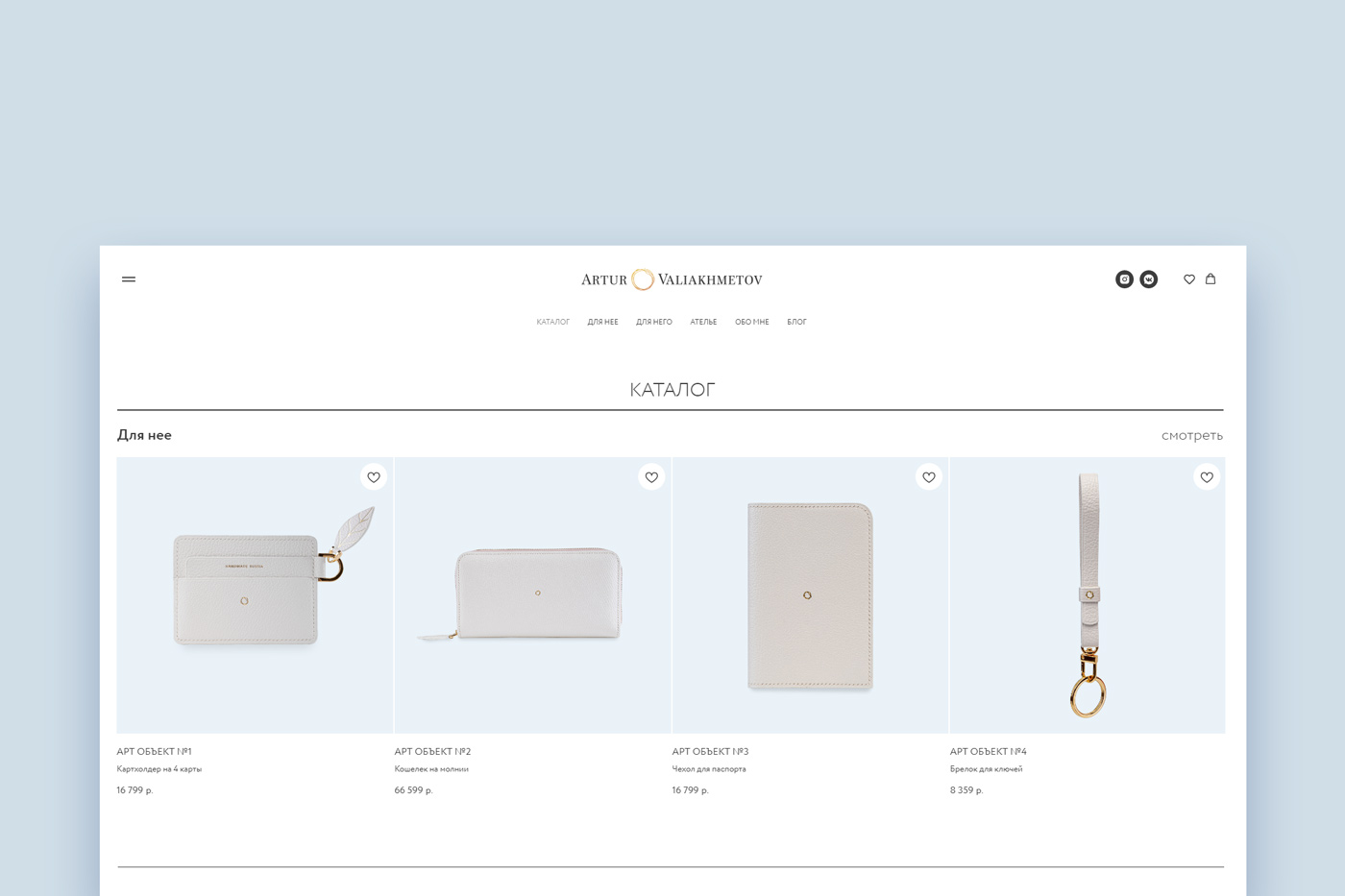Viewport: 1345px width, 896px height.
Task: Open the shopping bag cart
Action: (x=1210, y=279)
